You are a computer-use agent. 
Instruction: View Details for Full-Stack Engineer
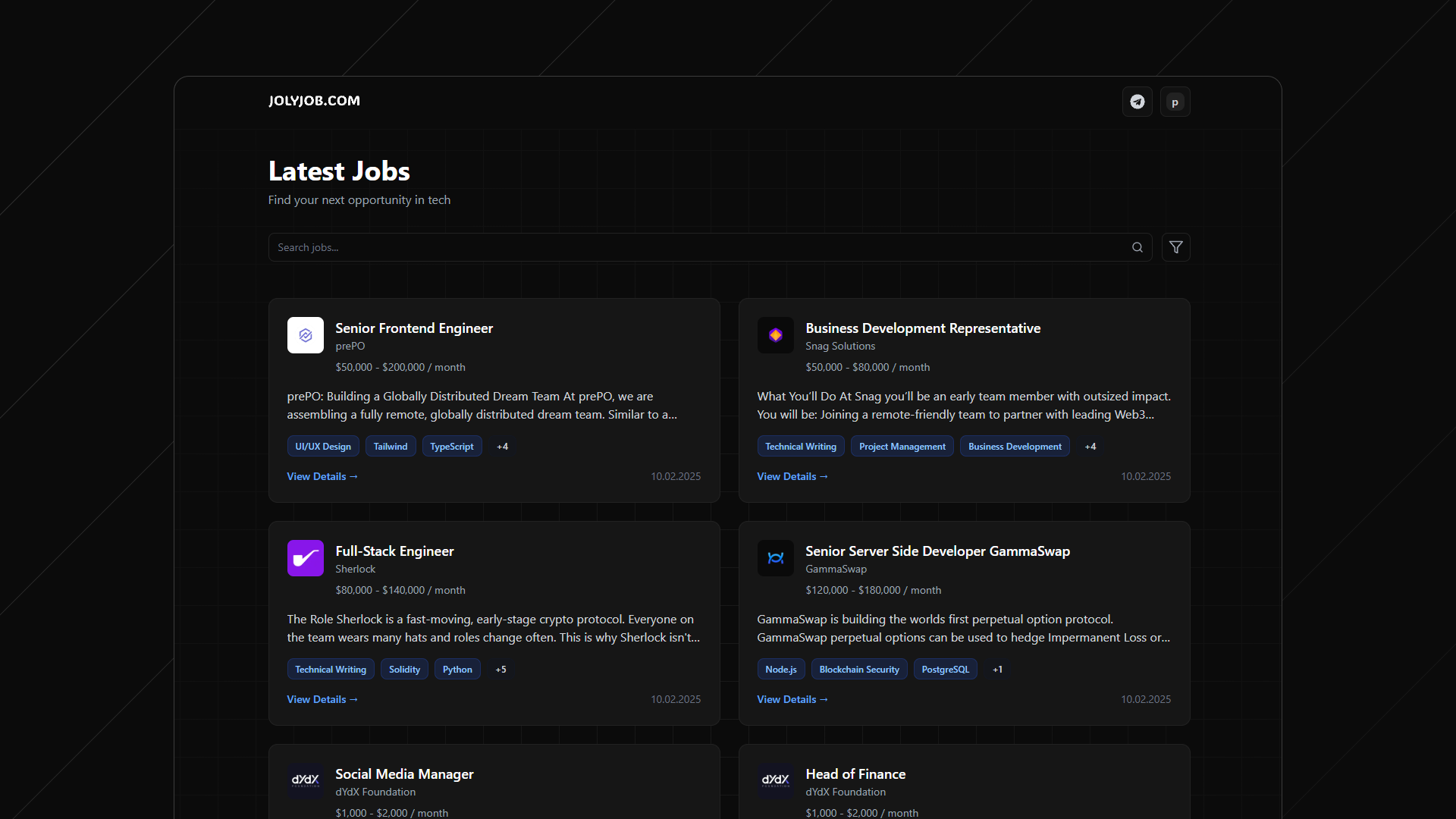pos(322,699)
